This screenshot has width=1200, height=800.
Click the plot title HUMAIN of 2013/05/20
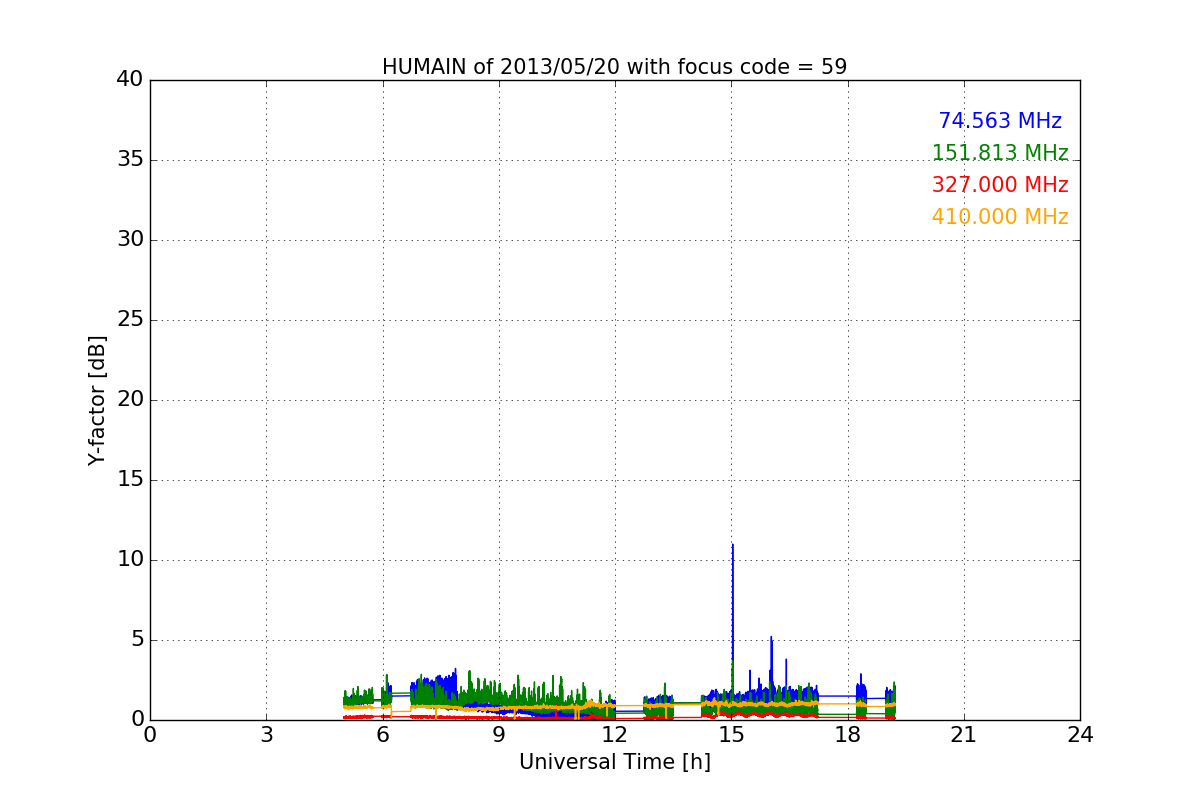(614, 67)
